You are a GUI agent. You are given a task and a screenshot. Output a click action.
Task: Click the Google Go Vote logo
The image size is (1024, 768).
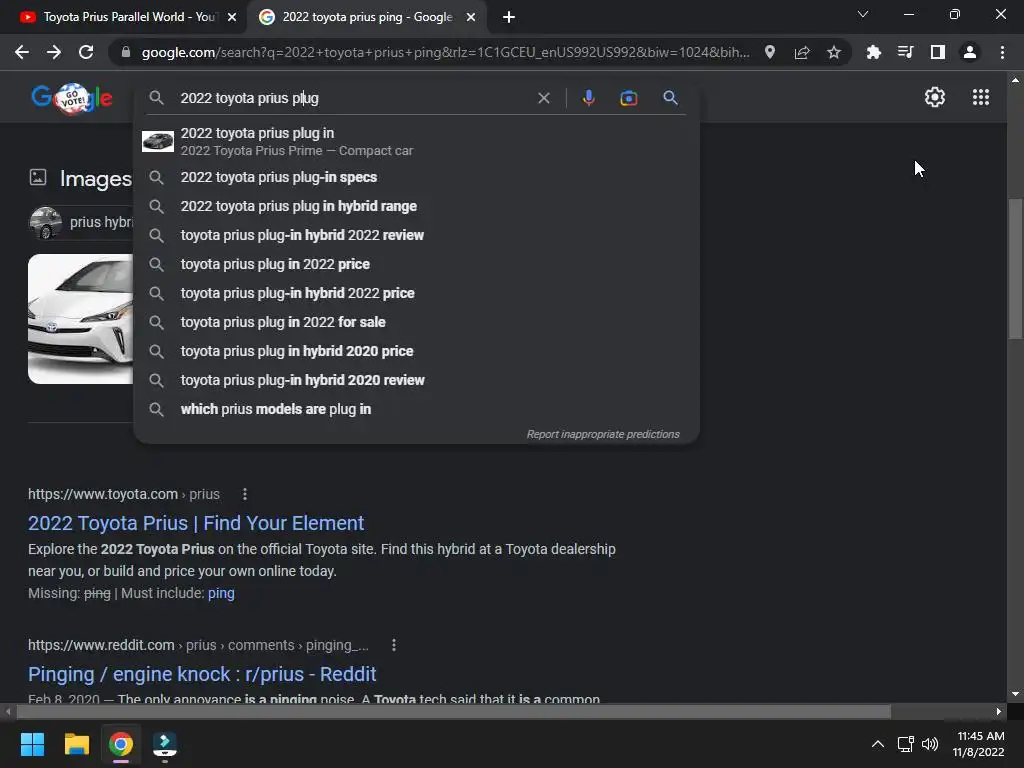tap(72, 98)
